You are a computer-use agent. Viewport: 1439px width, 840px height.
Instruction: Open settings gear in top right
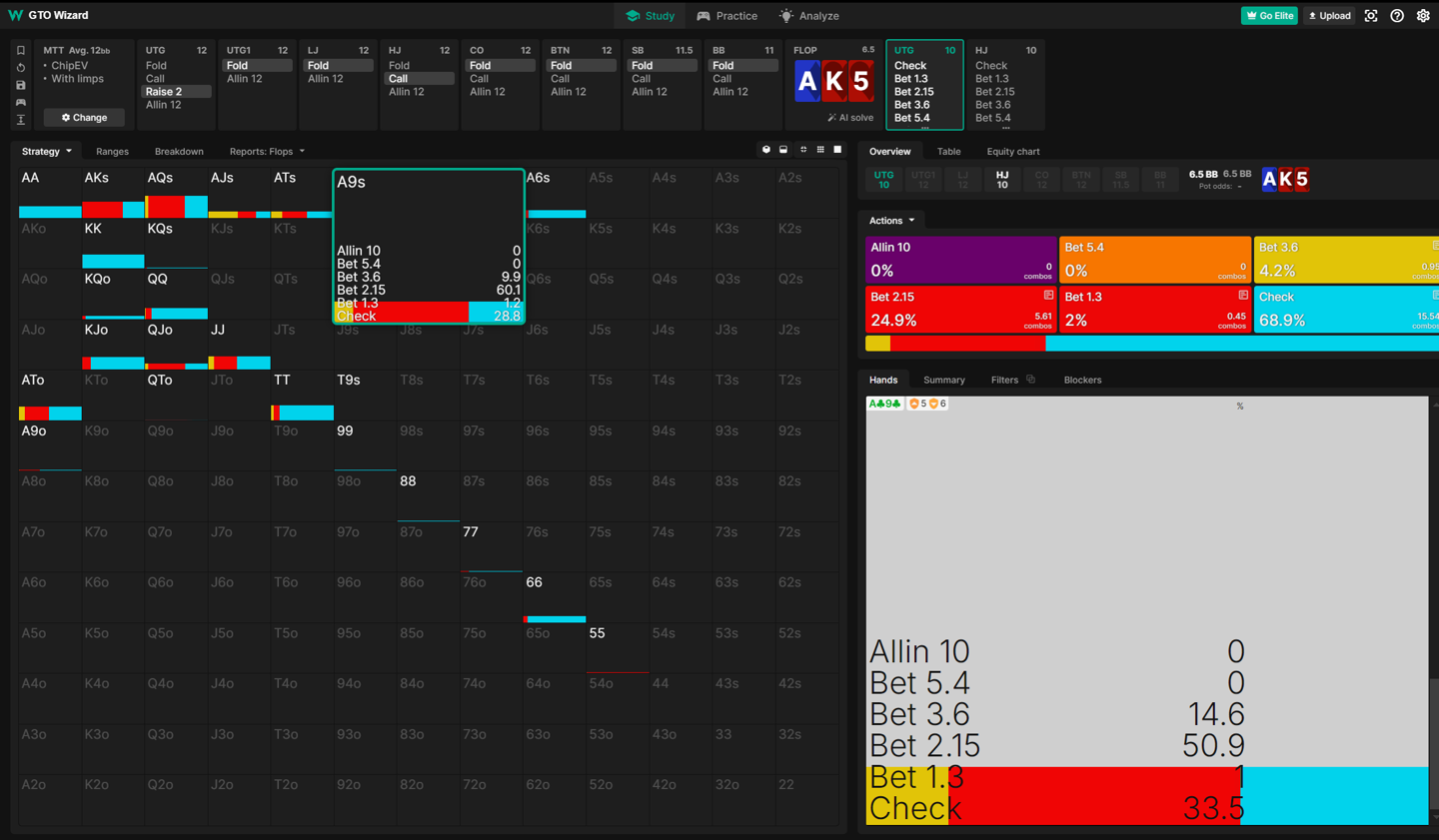[1423, 16]
